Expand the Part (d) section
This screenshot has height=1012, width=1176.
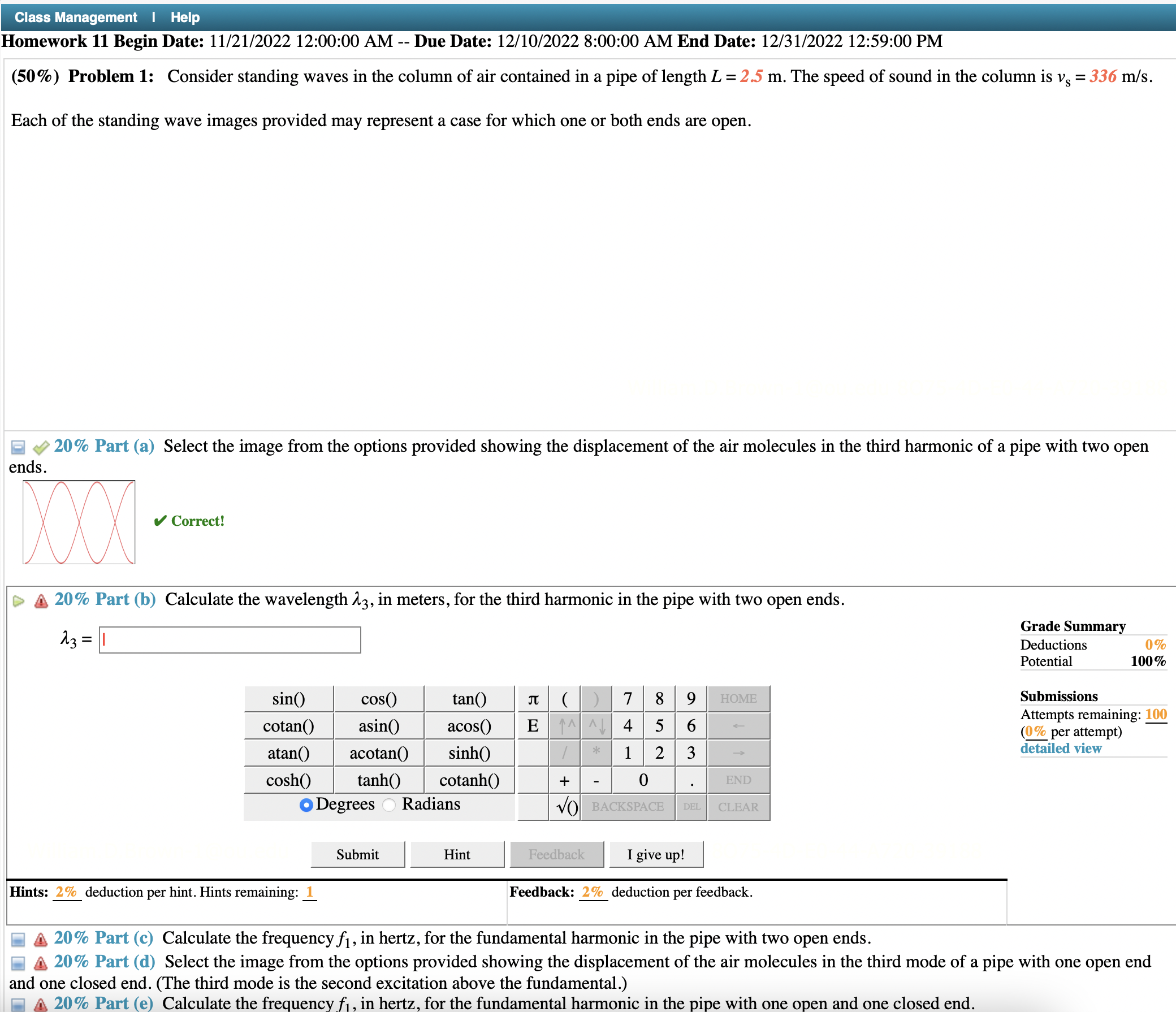pyautogui.click(x=18, y=963)
